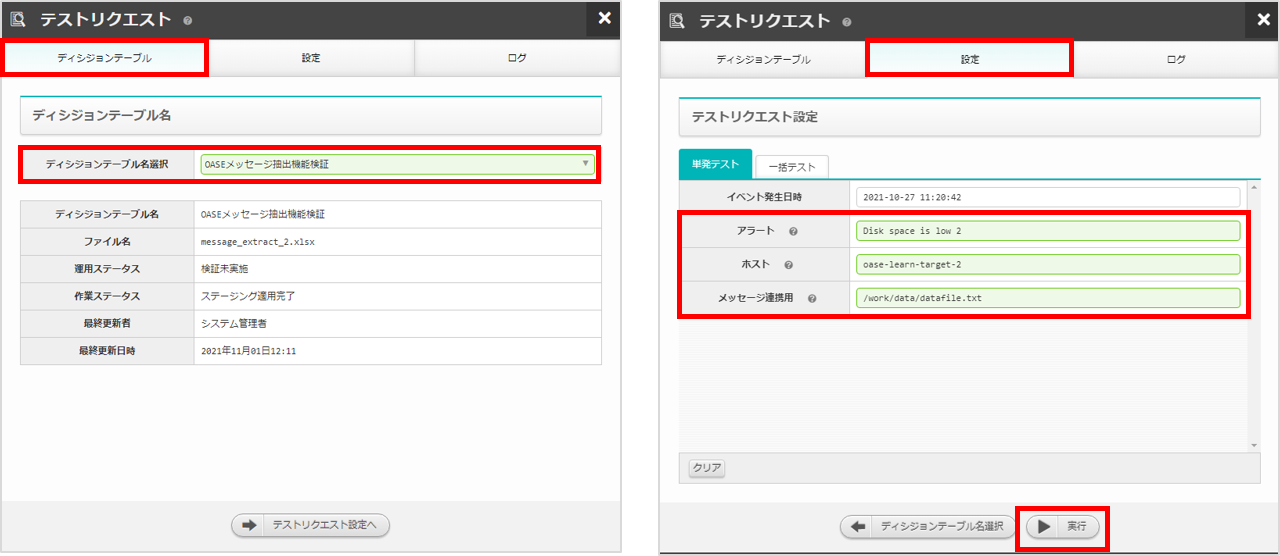Click the 作業ステータス row label
Image resolution: width=1280 pixels, height=556 pixels.
pyautogui.click(x=107, y=296)
